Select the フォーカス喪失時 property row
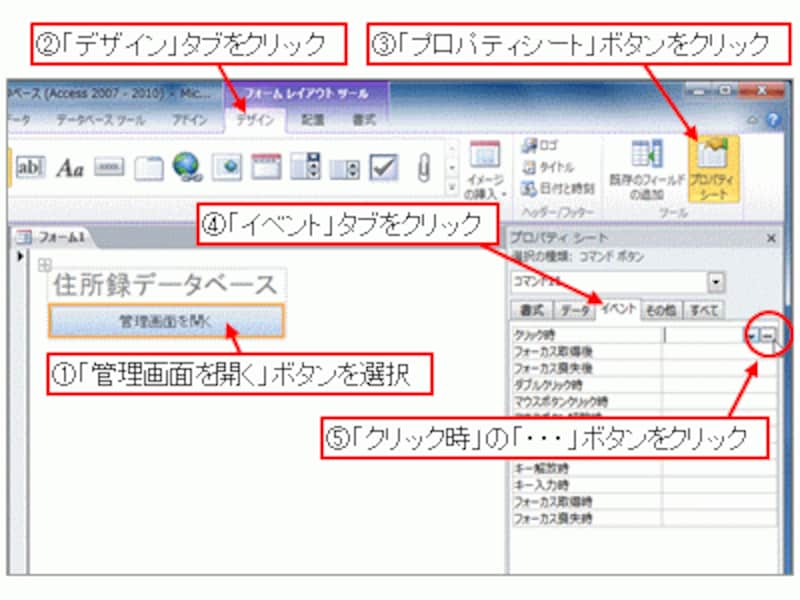Screen dimensions: 800x600 click(644, 518)
